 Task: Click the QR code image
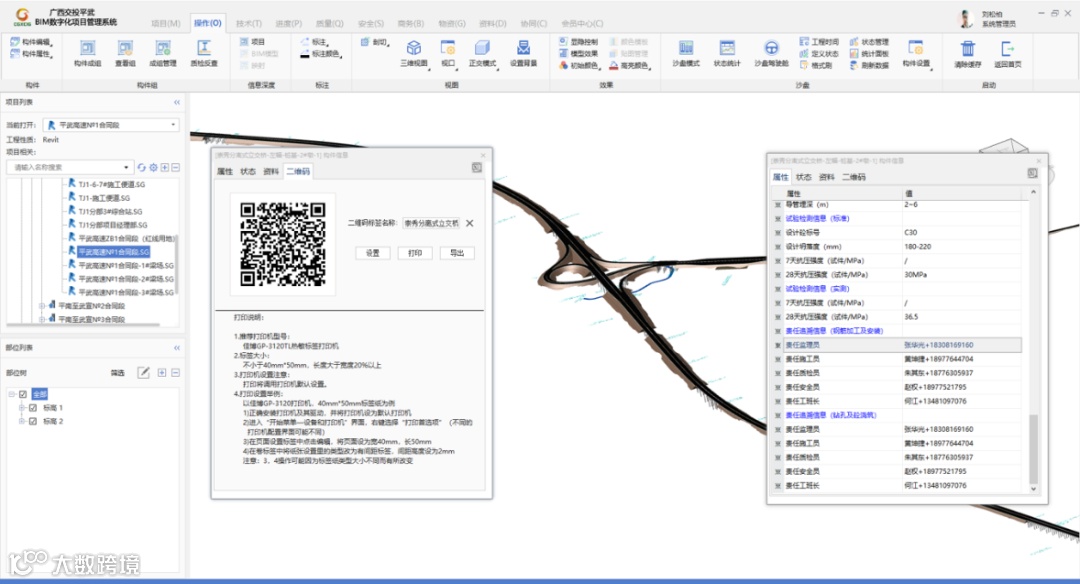click(x=282, y=244)
